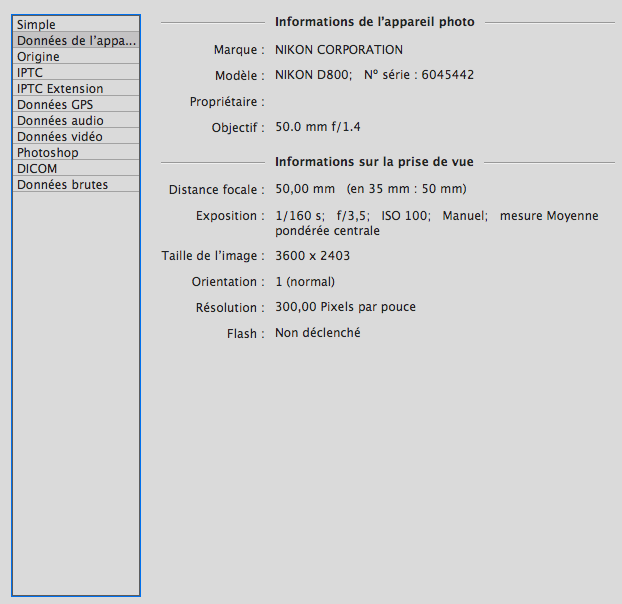Viewport: 622px width, 604px height.
Task: Open the Données de l'appareil section
Action: (75, 41)
